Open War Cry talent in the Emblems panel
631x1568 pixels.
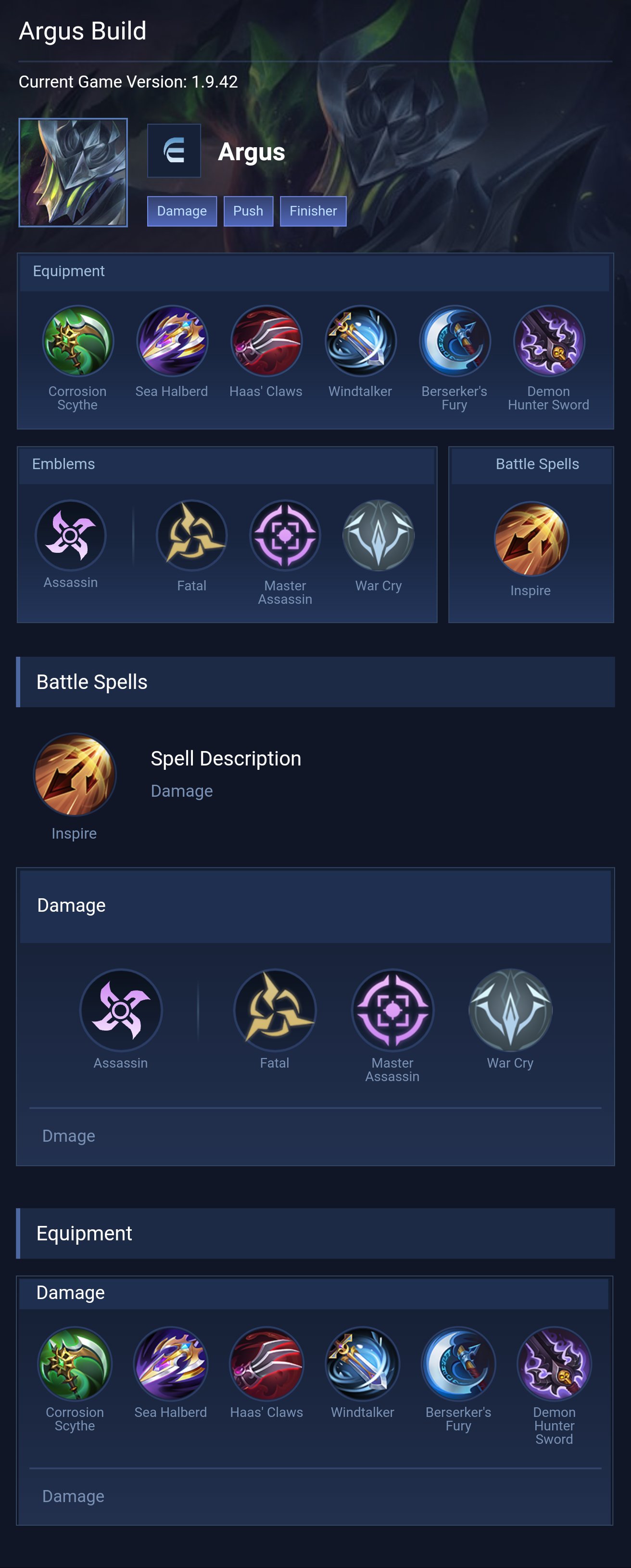pyautogui.click(x=379, y=535)
